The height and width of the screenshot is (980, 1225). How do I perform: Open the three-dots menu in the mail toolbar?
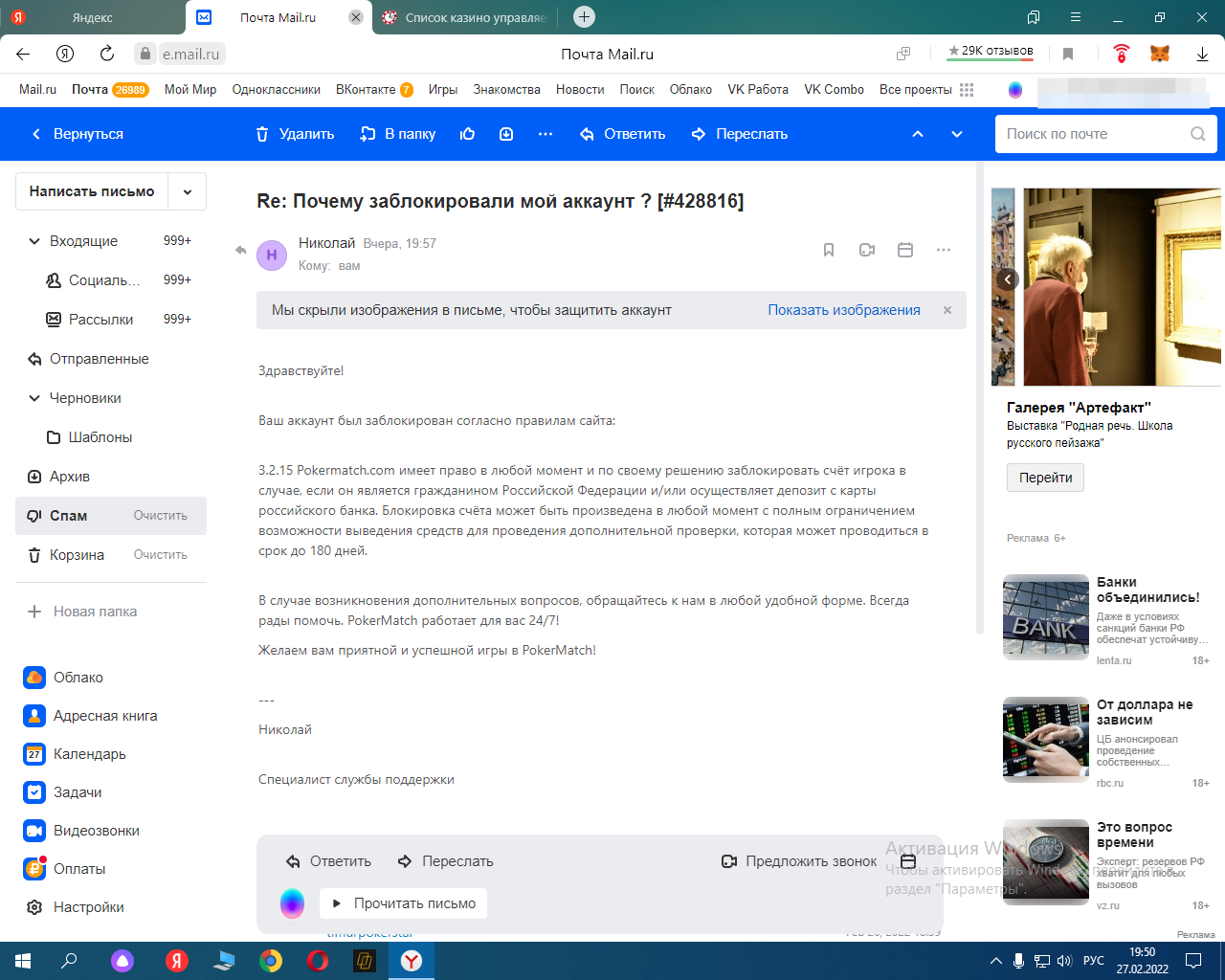click(546, 134)
